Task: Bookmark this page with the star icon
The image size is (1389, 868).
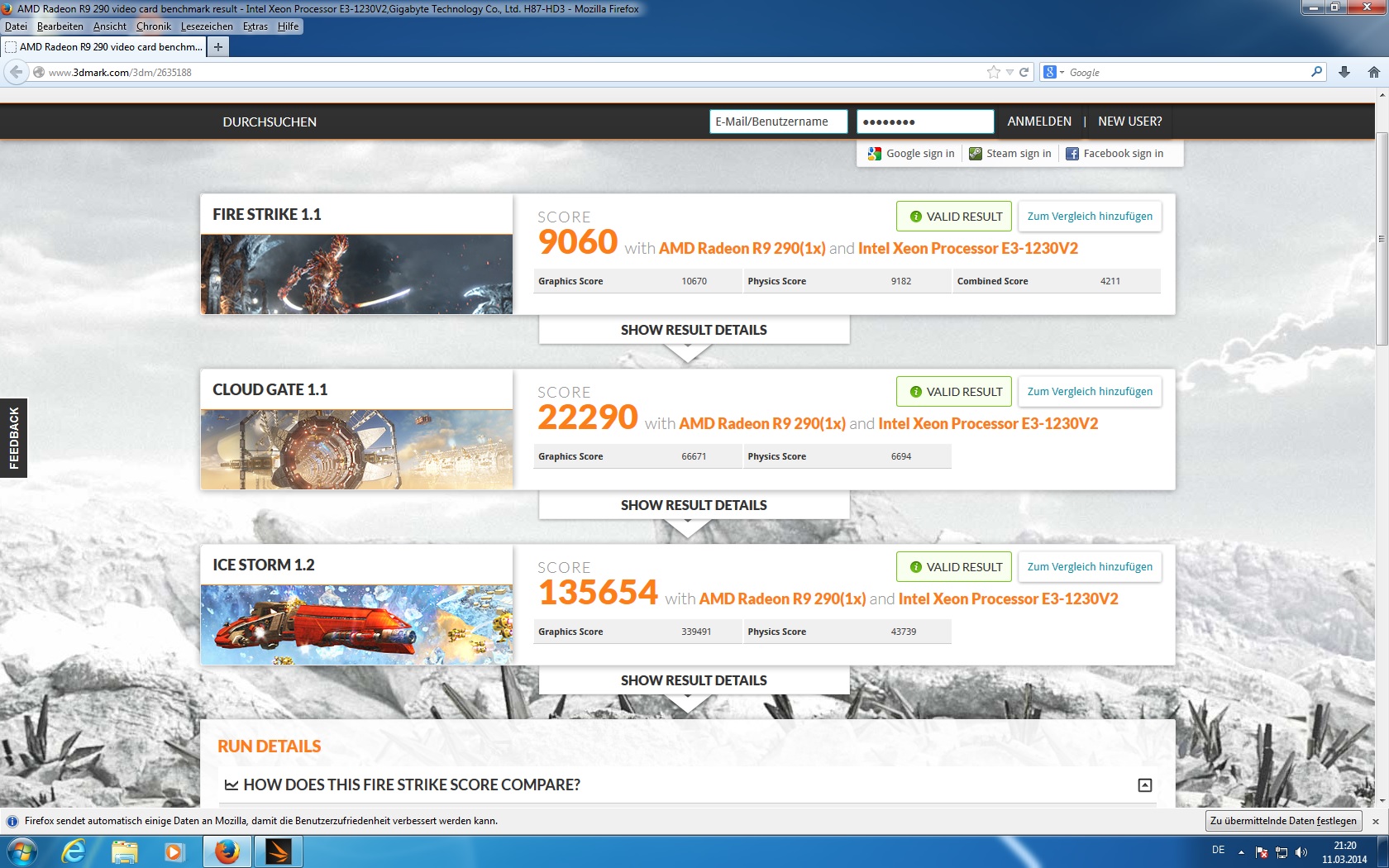Action: [993, 72]
